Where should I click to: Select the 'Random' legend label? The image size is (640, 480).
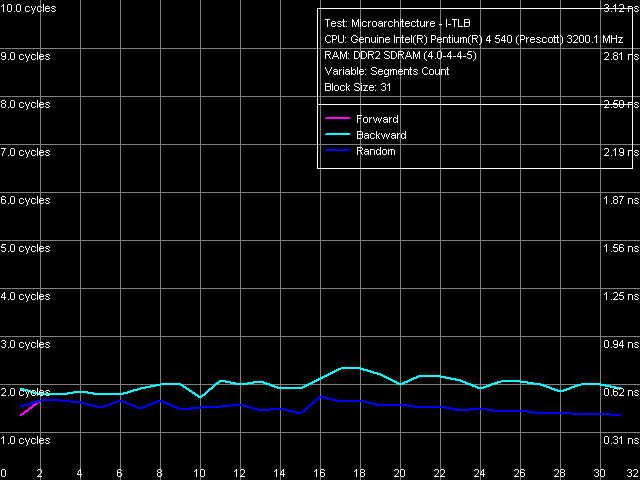coord(376,151)
